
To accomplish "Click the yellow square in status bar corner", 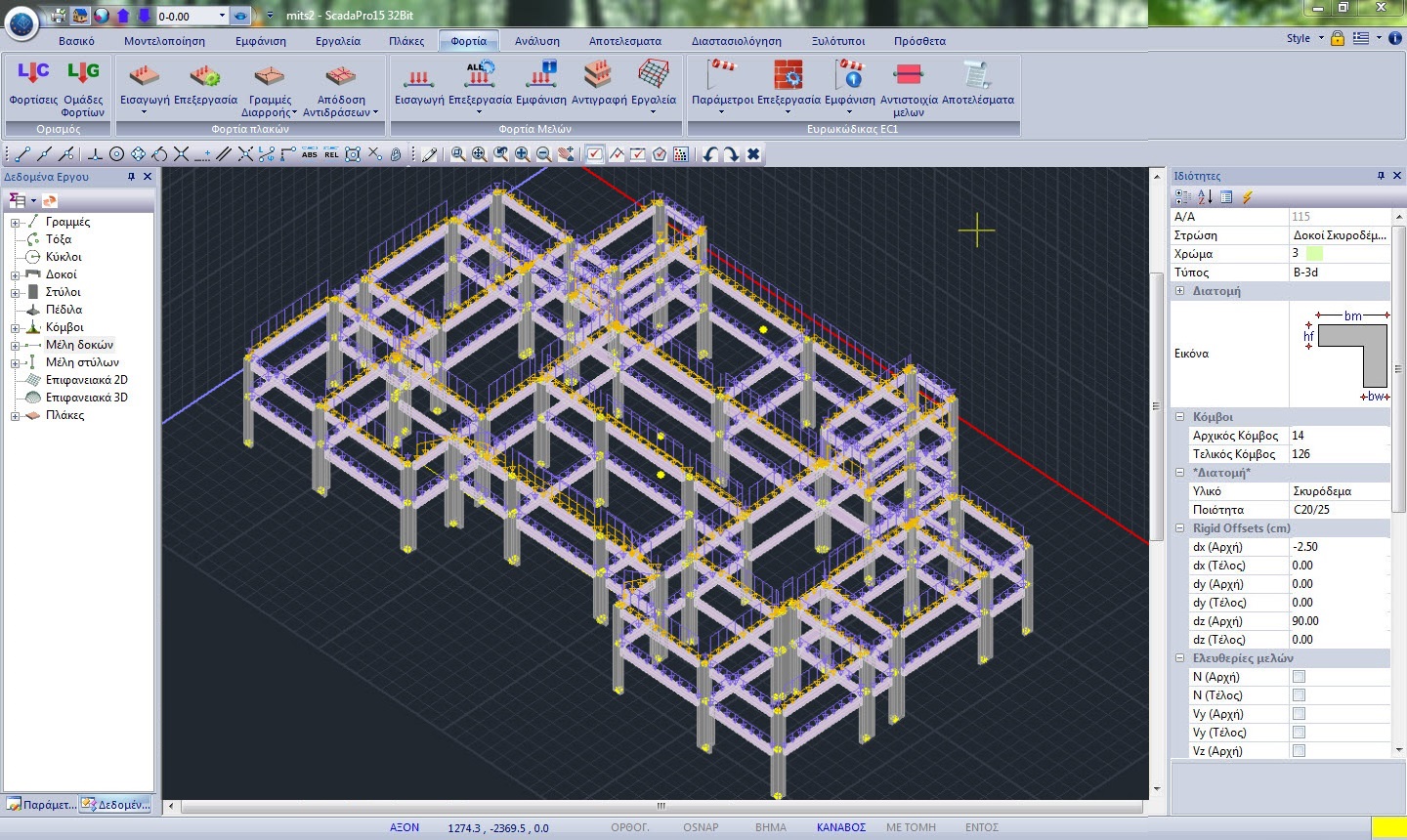I will click(x=1388, y=827).
